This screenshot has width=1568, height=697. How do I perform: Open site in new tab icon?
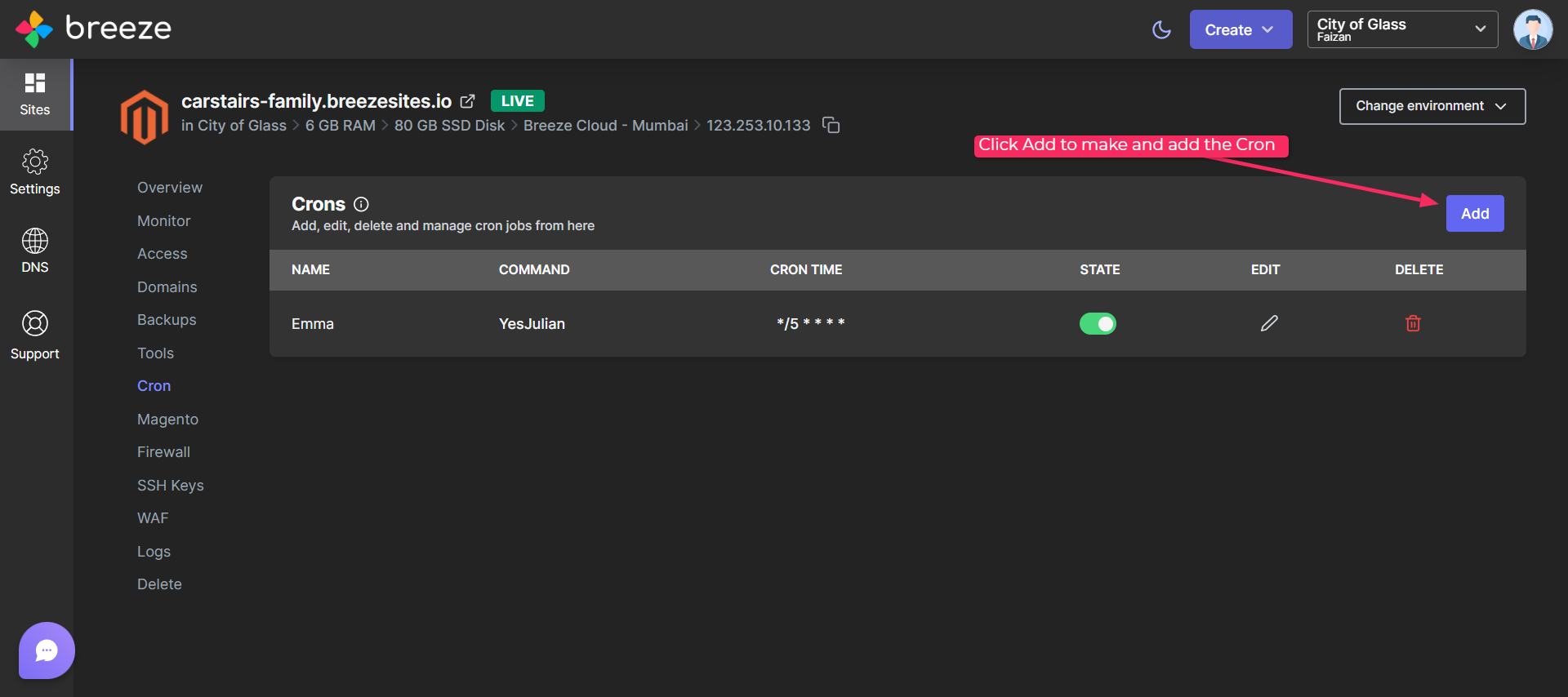[467, 101]
